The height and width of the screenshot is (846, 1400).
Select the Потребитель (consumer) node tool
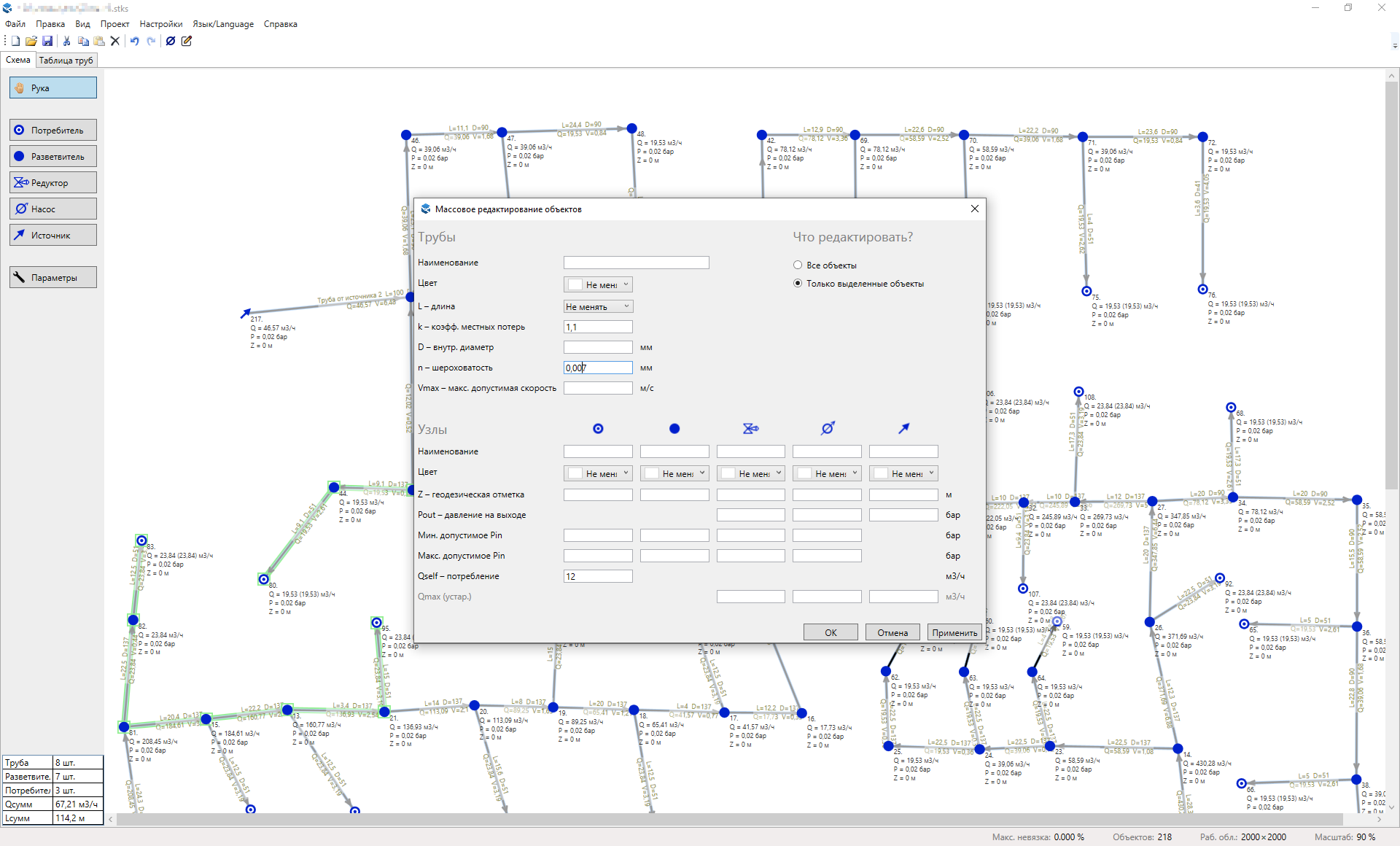53,131
